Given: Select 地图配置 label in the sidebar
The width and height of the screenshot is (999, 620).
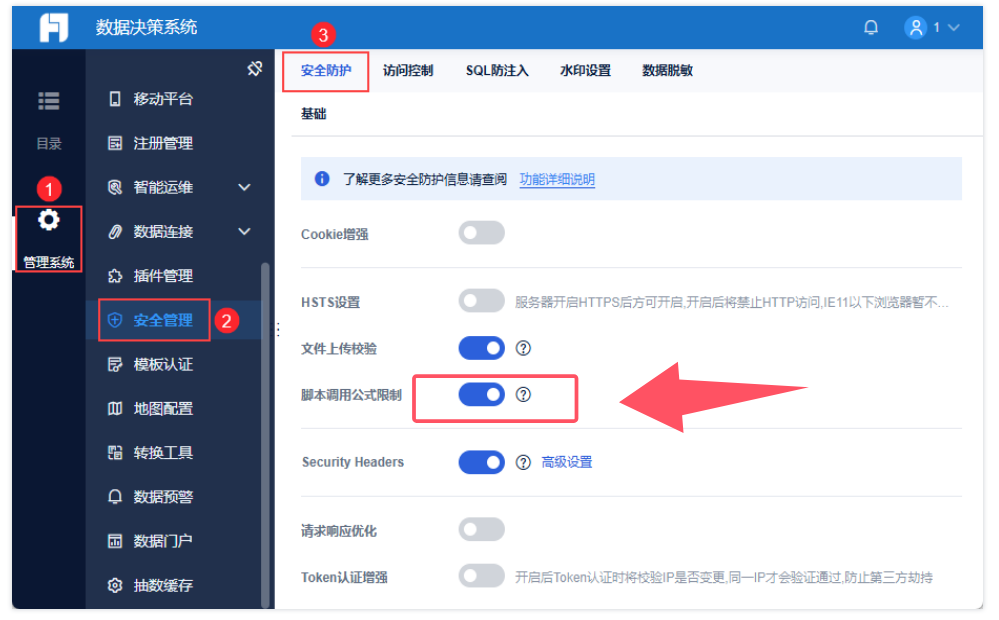Looking at the screenshot, I should pyautogui.click(x=163, y=408).
